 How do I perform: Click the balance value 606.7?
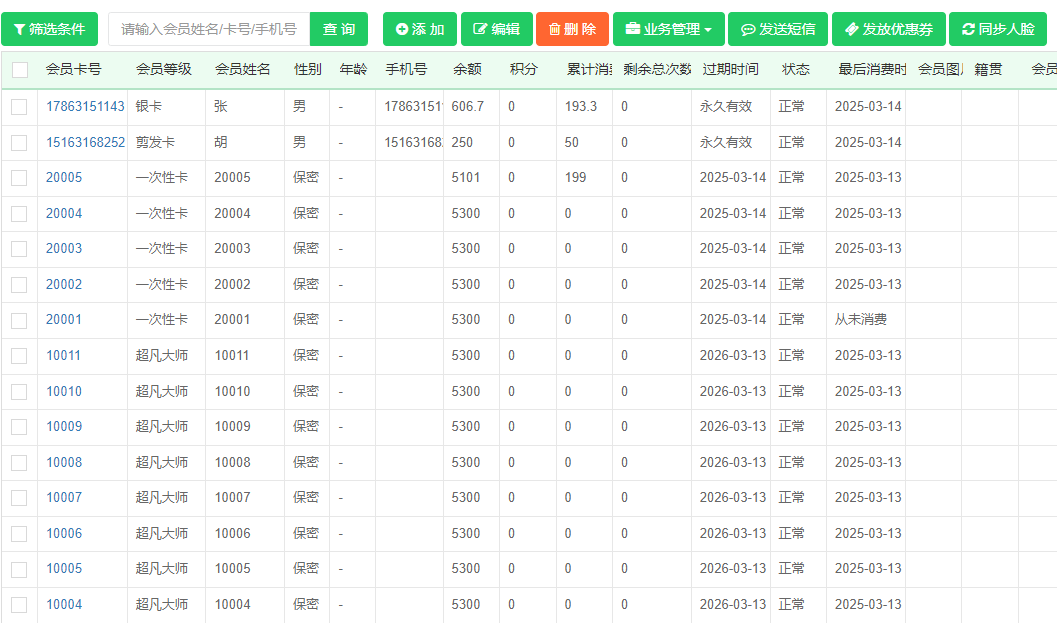point(468,107)
